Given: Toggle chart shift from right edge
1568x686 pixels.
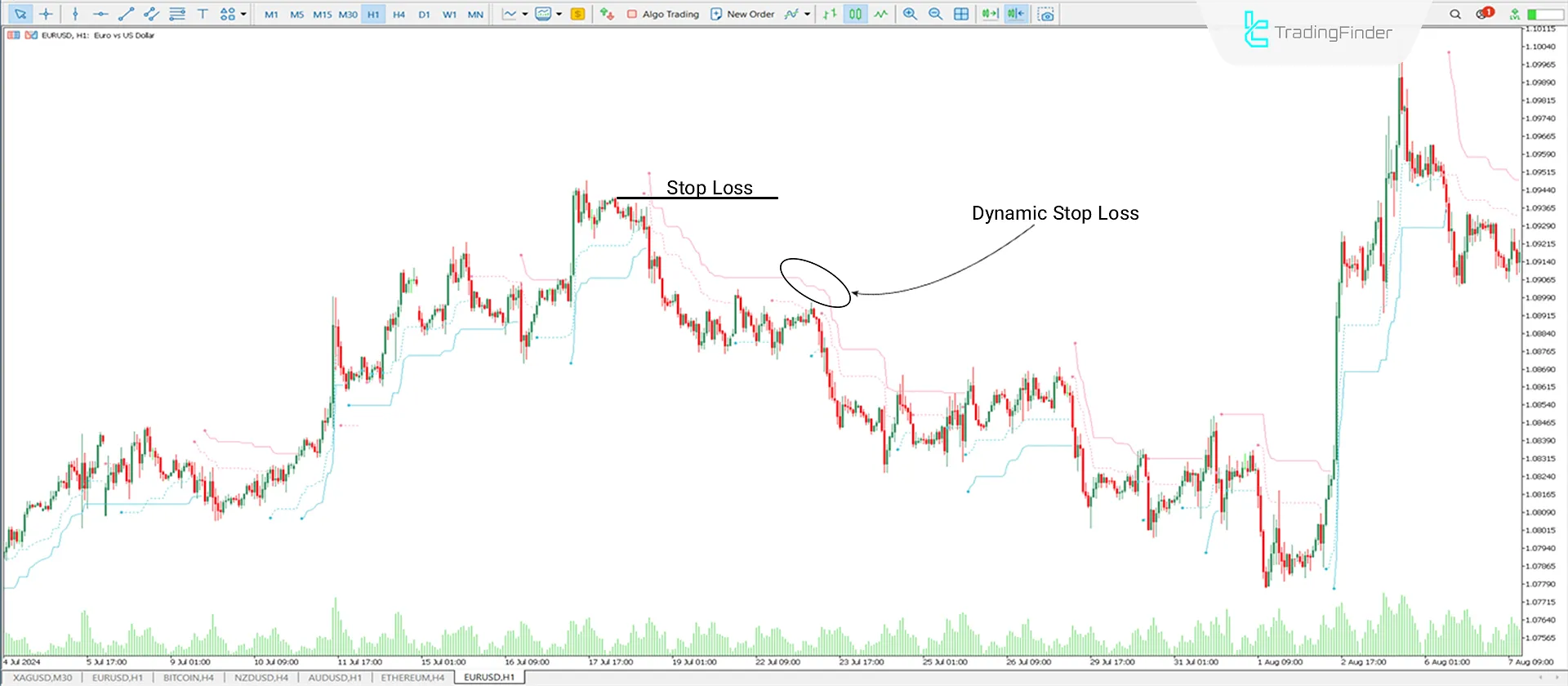Looking at the screenshot, I should (x=1016, y=14).
